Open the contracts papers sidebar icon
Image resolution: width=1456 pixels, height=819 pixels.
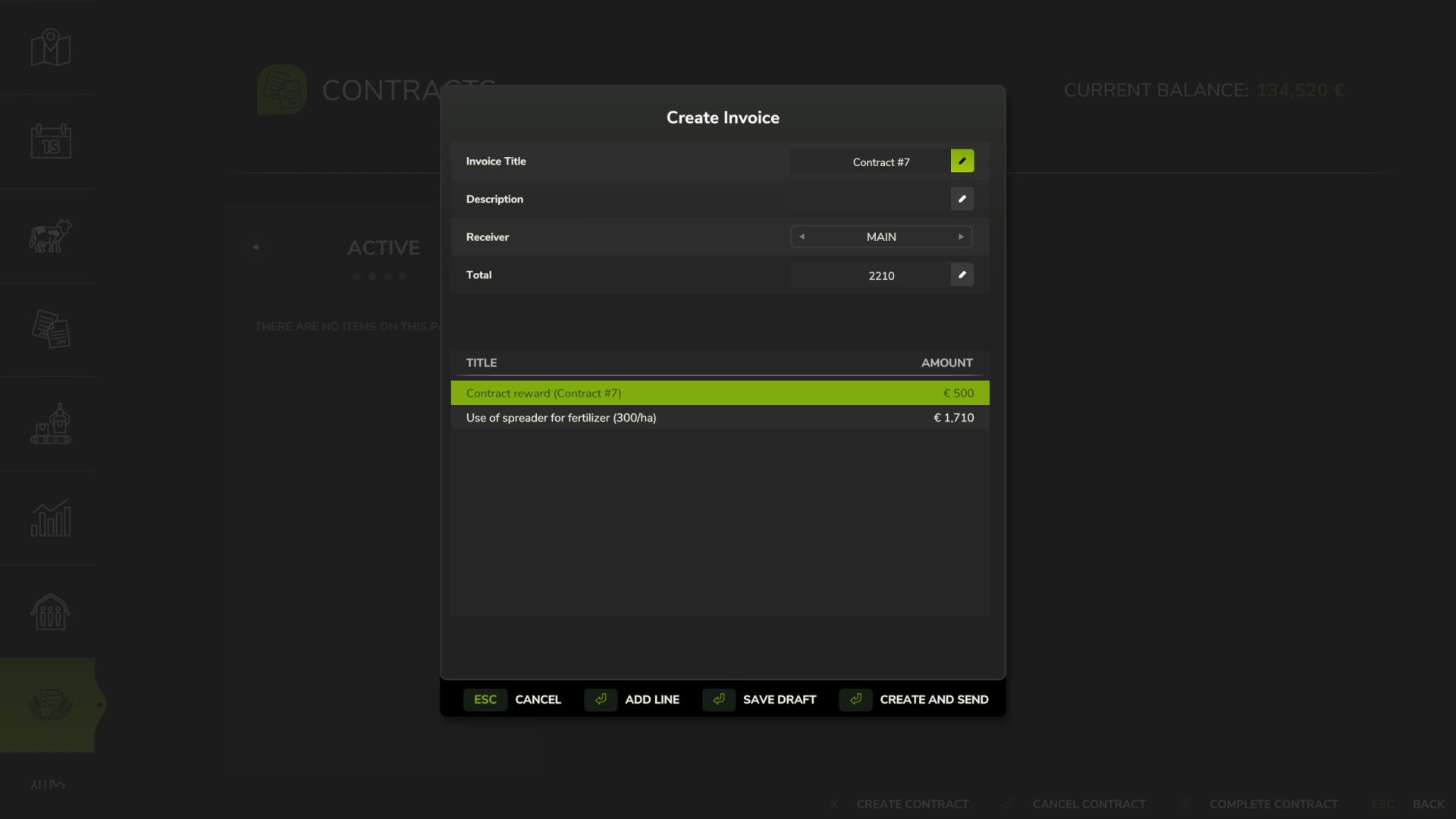(51, 330)
